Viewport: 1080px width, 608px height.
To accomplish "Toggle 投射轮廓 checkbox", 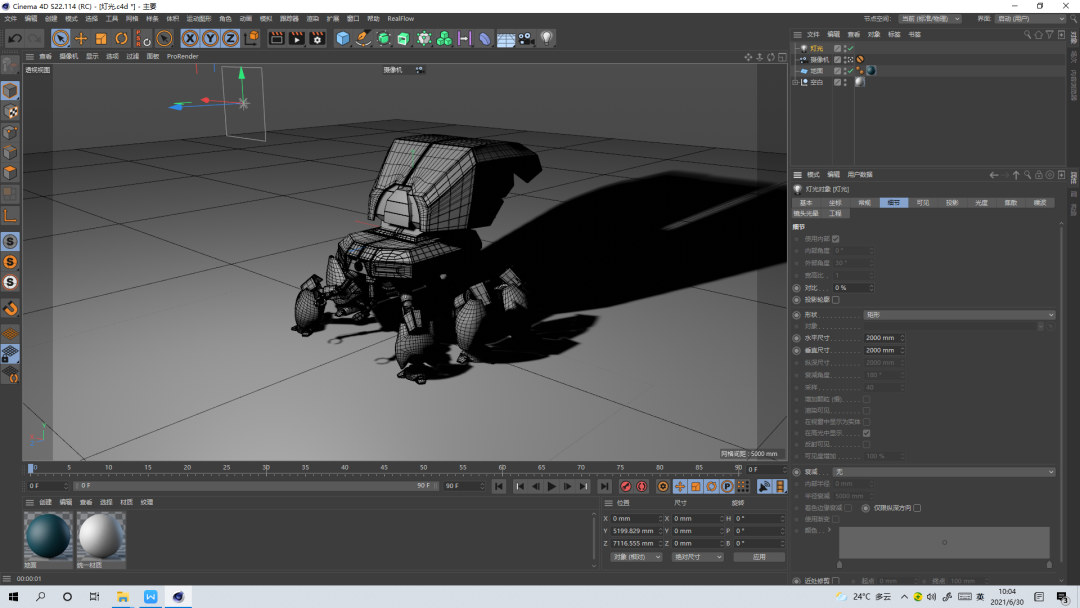I will coord(835,300).
